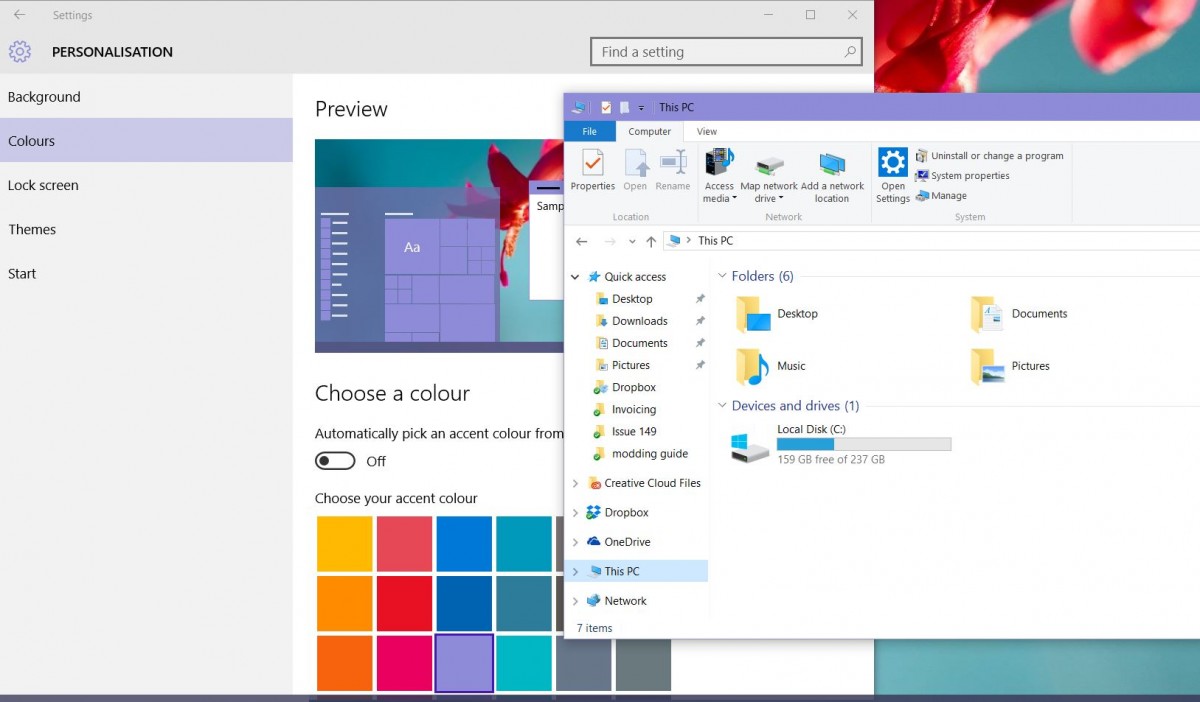Open the Music folder icon
This screenshot has height=702, width=1200.
click(753, 366)
